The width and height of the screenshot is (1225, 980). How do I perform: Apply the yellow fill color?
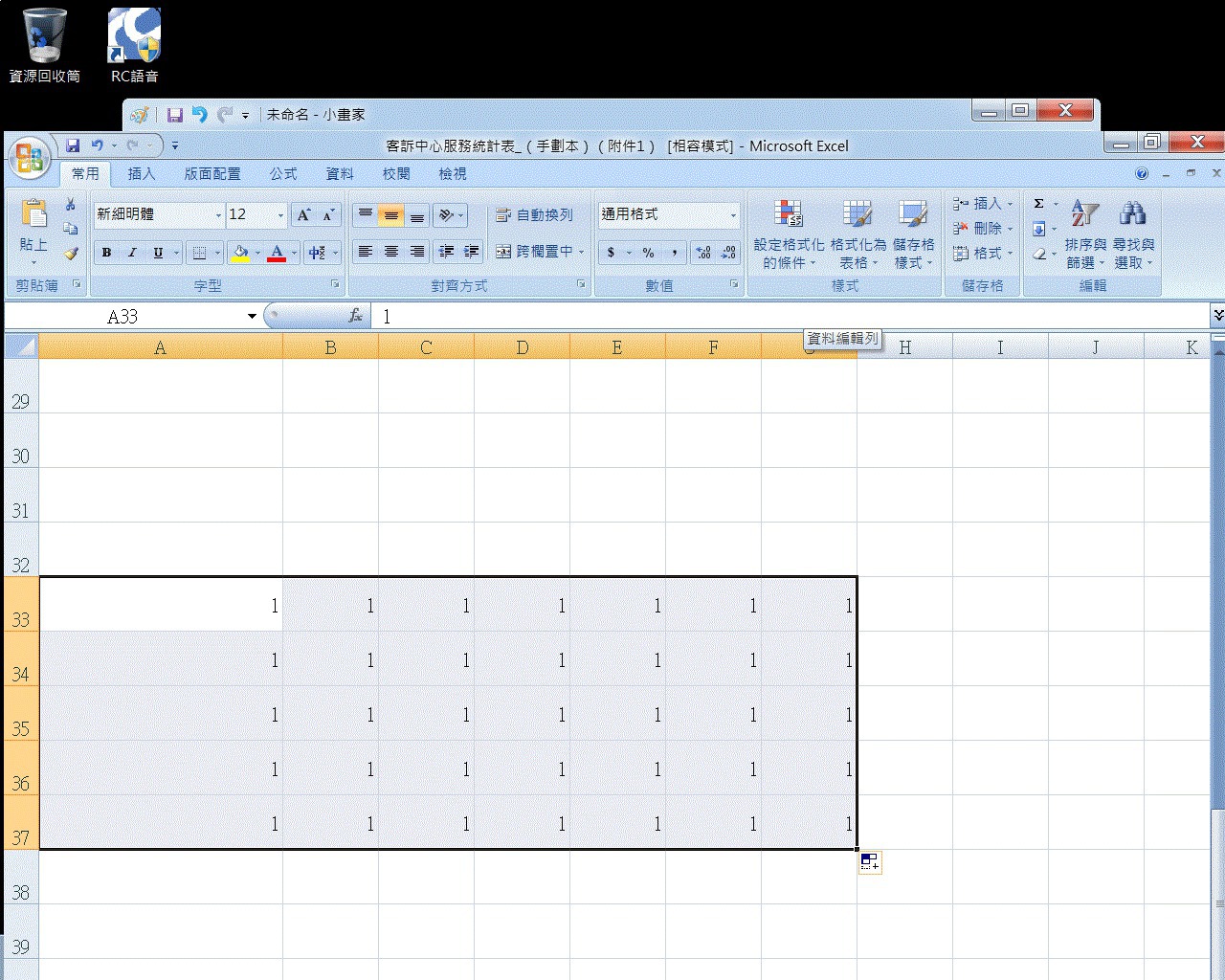tap(240, 253)
